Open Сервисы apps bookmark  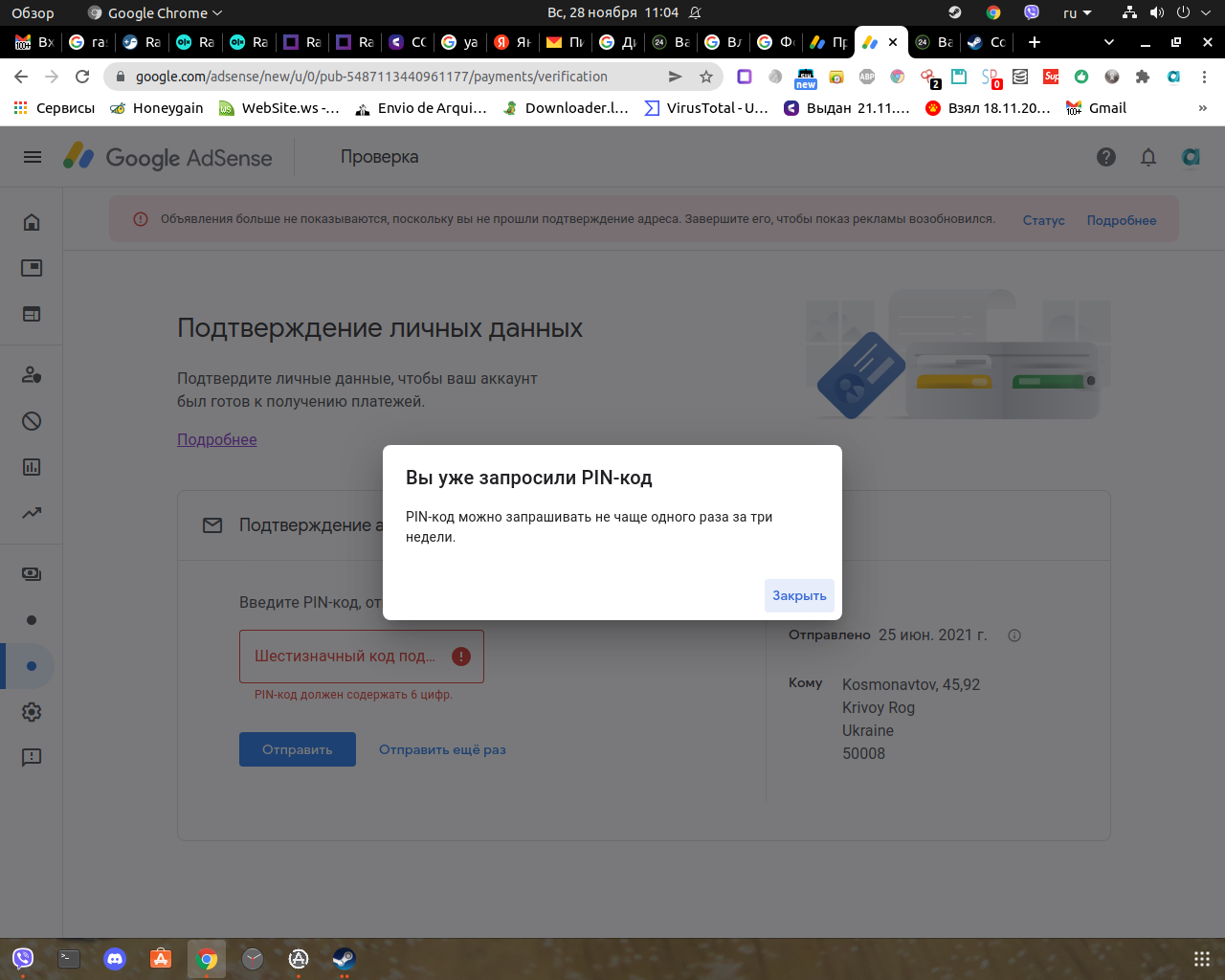[55, 108]
